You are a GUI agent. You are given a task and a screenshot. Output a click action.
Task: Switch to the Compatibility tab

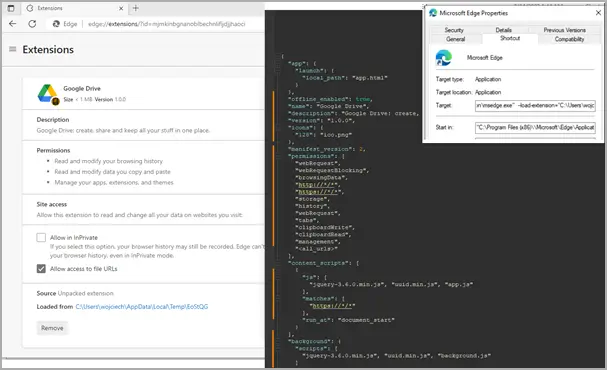pos(569,39)
